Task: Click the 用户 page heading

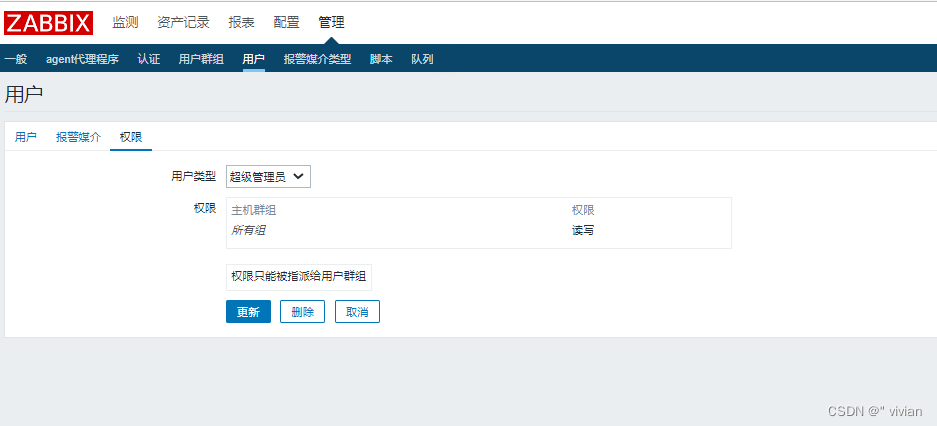Action: [23, 94]
